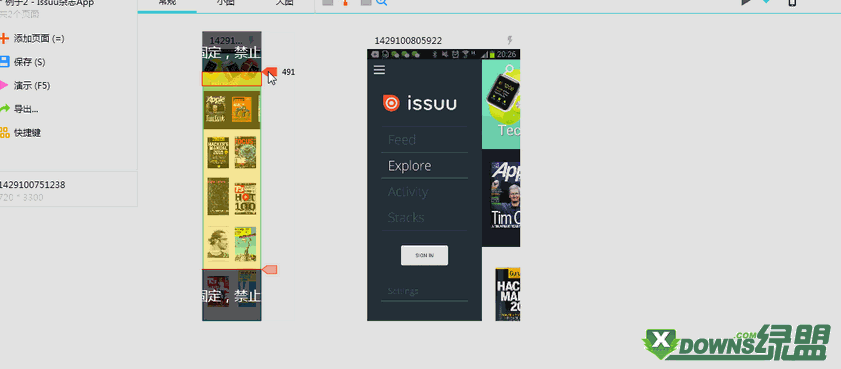The width and height of the screenshot is (841, 369).
Task: Switch to the 小图 tab
Action: [225, 3]
